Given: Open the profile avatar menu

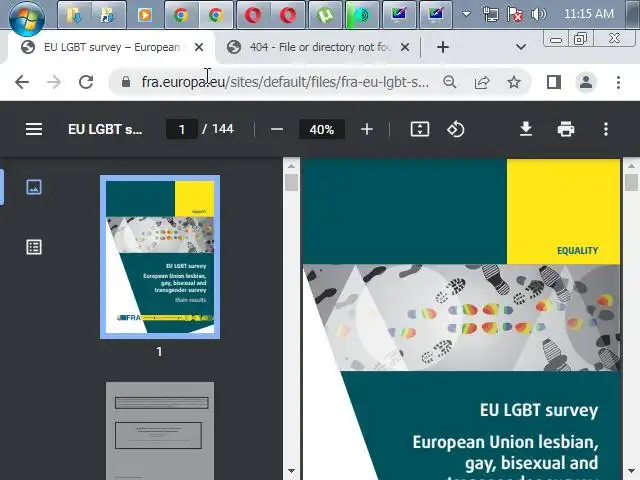Looking at the screenshot, I should tap(586, 82).
